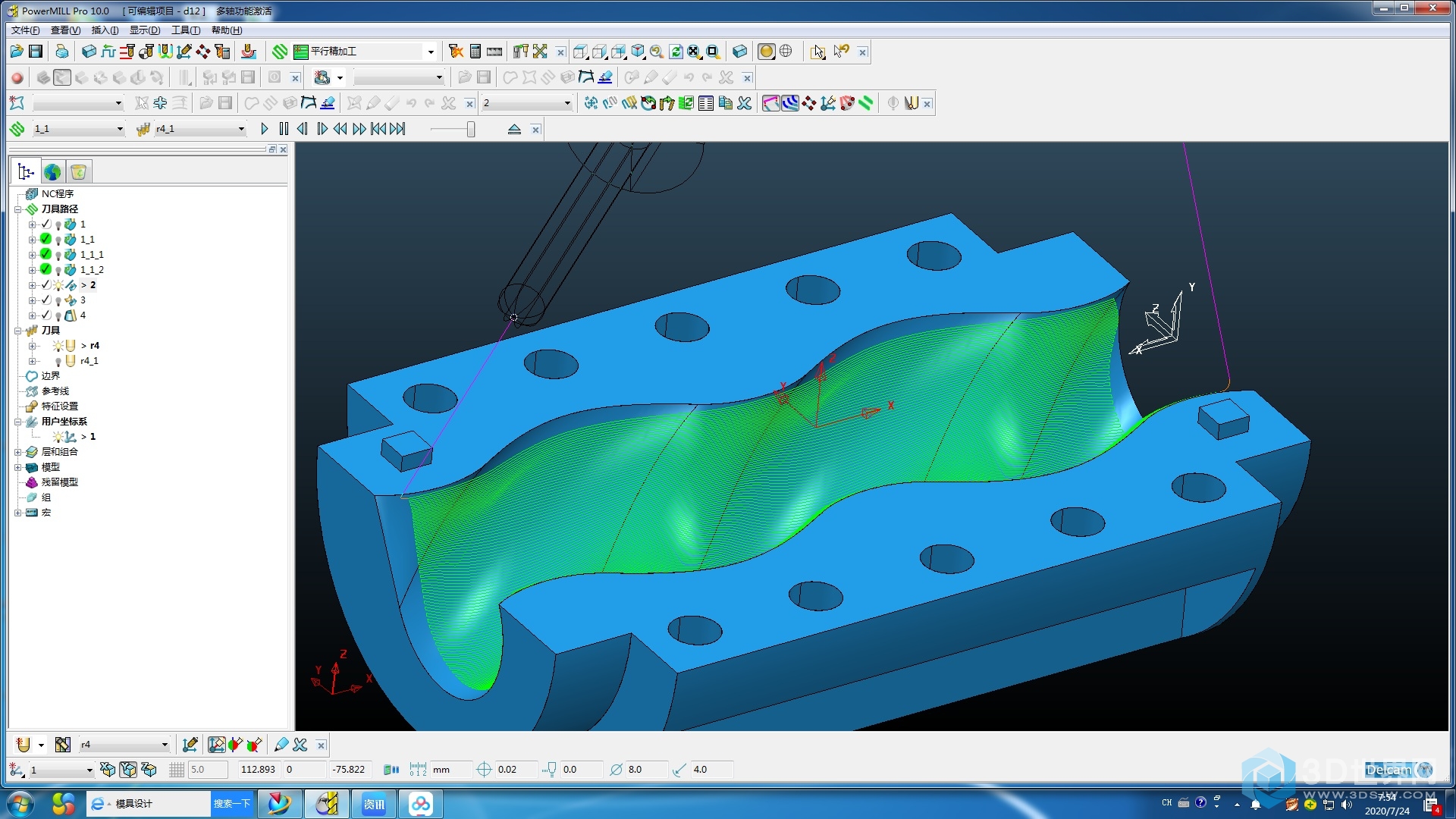The width and height of the screenshot is (1456, 819).
Task: Expand the 宏 tree node
Action: (17, 513)
